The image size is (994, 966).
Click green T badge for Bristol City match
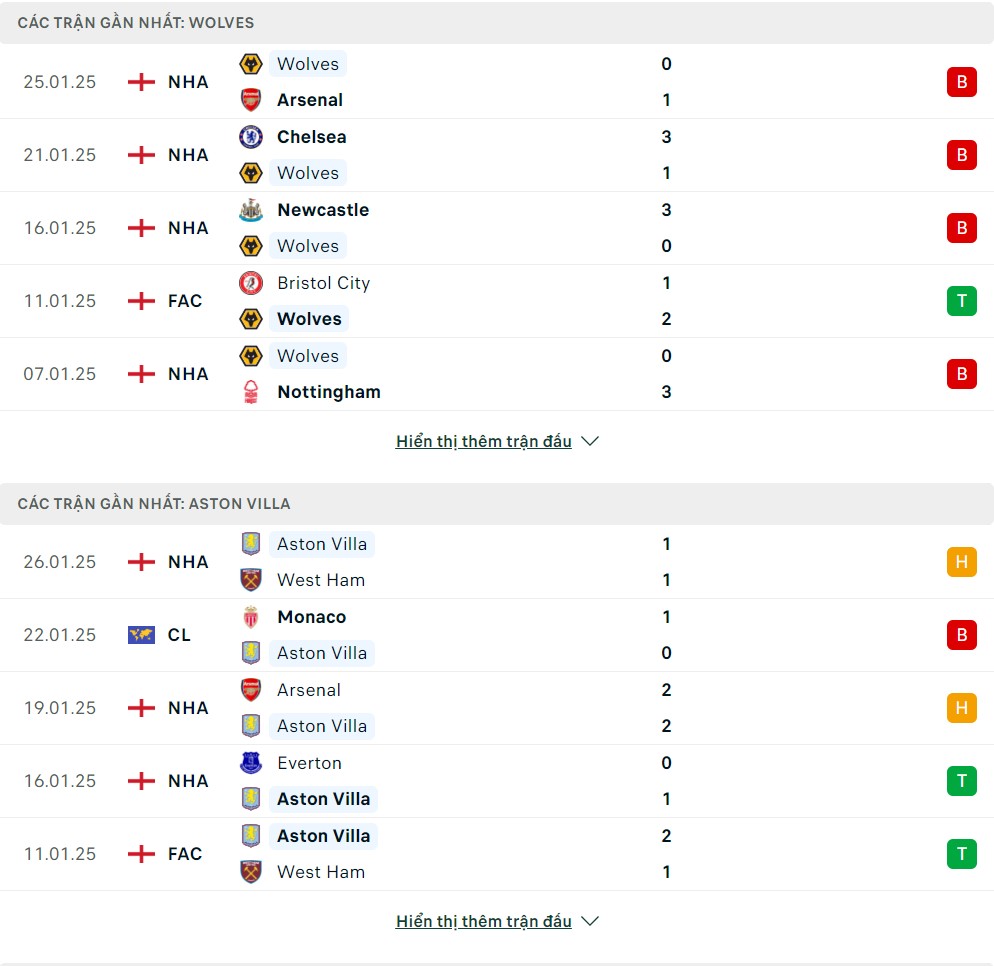[962, 300]
